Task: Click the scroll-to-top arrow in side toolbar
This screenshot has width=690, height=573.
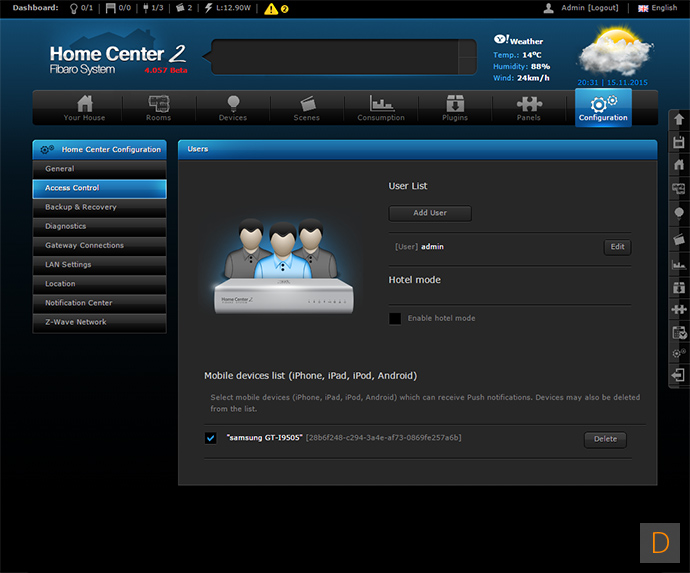Action: (679, 119)
